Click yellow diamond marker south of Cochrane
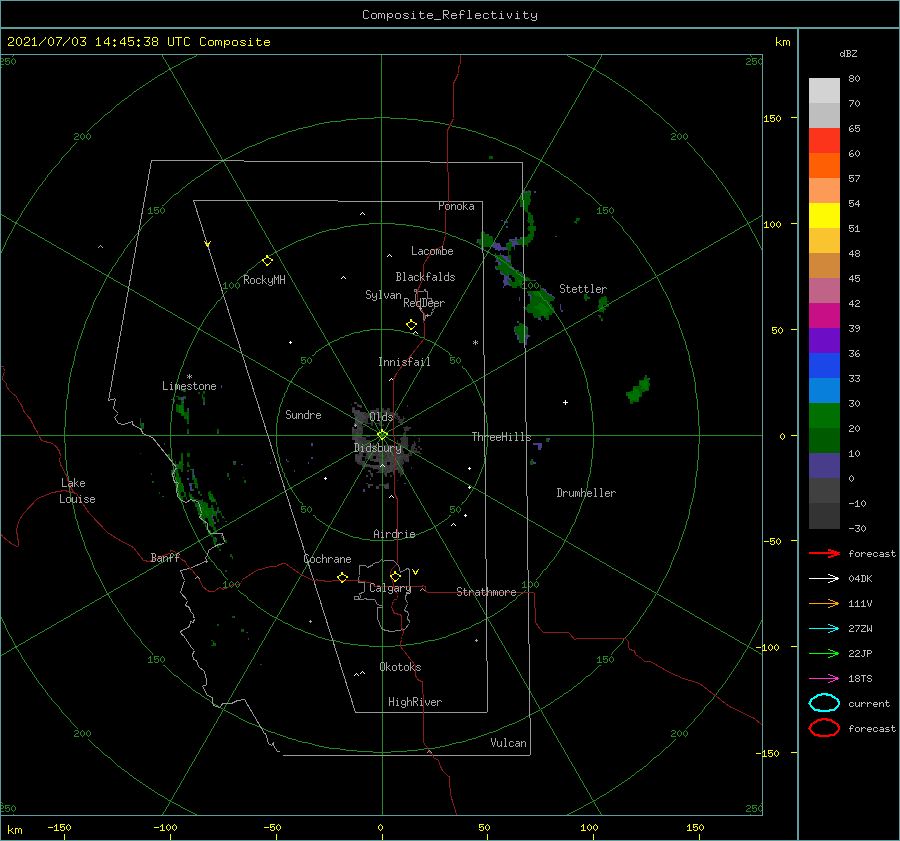The width and height of the screenshot is (900, 841). (x=342, y=578)
